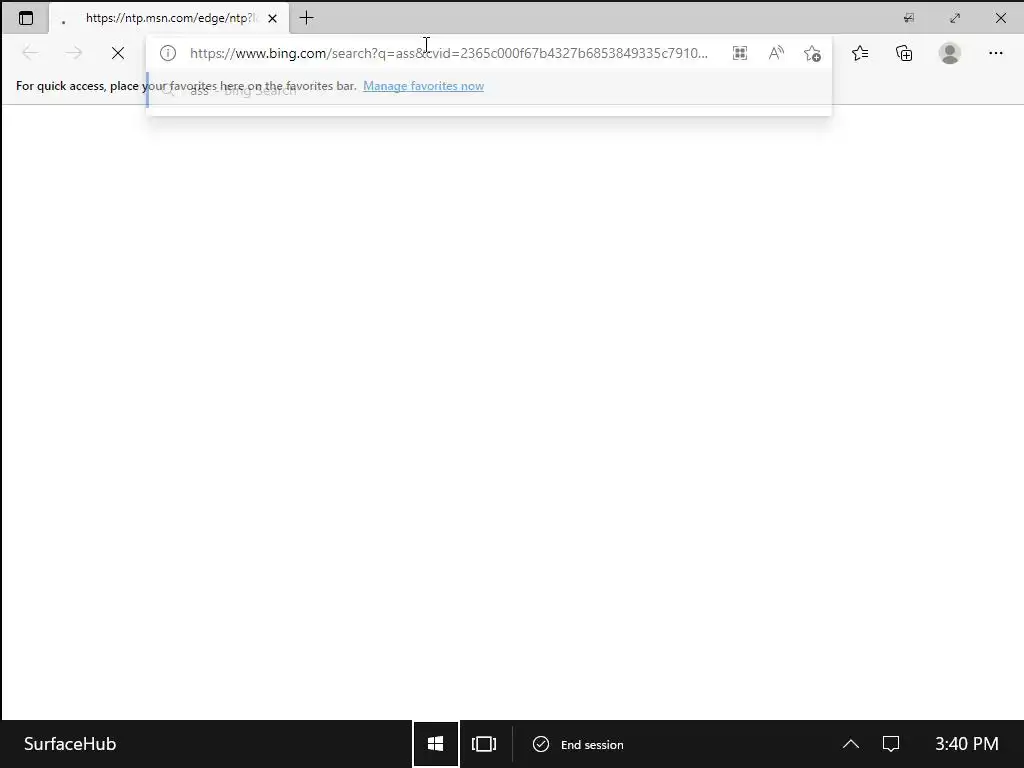This screenshot has width=1024, height=768.
Task: Open the user profile avatar
Action: pos(950,53)
